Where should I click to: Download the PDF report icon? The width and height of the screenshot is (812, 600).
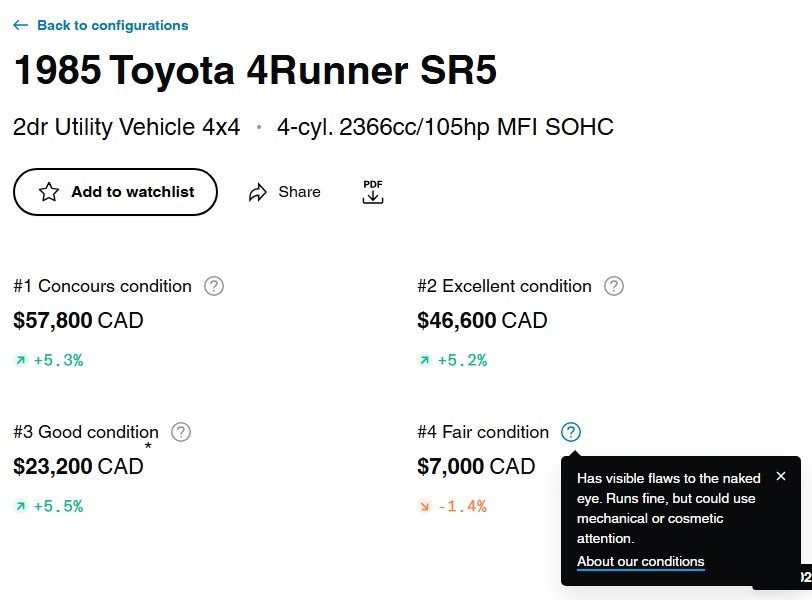coord(373,192)
